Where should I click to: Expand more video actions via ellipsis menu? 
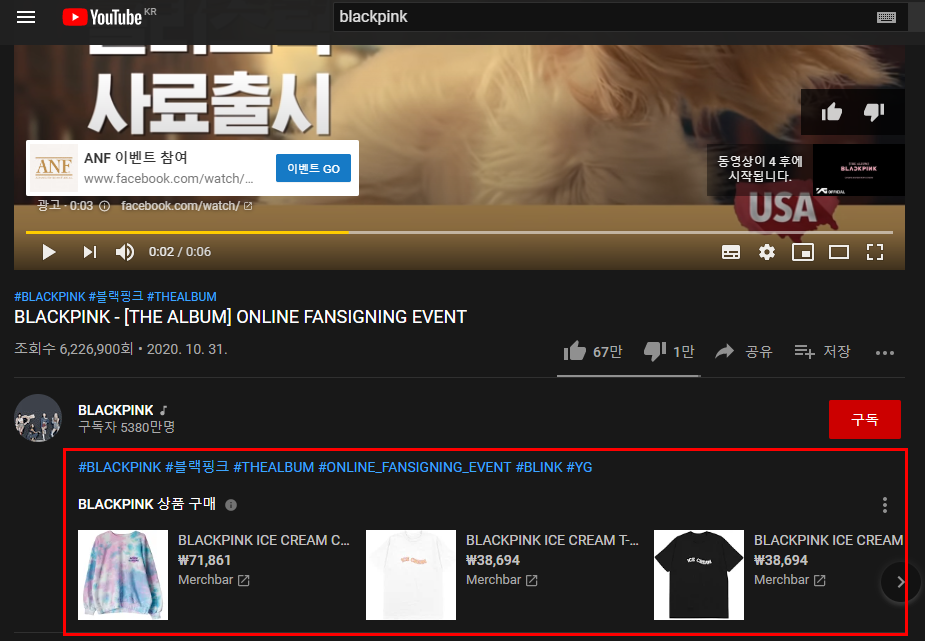pyautogui.click(x=884, y=352)
